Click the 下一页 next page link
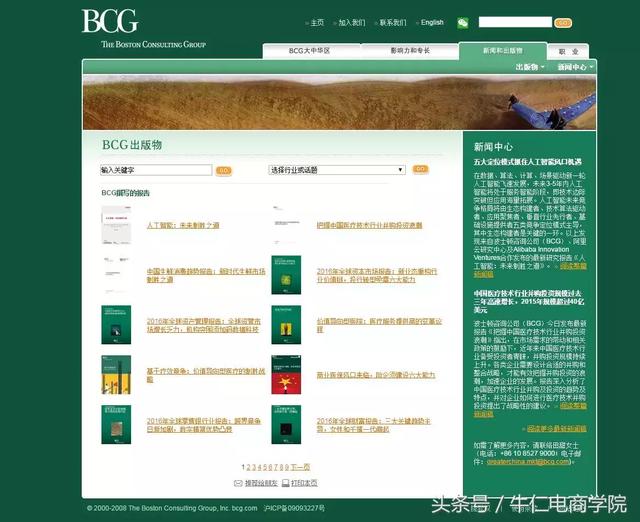Image resolution: width=640 pixels, height=522 pixels. 300,467
